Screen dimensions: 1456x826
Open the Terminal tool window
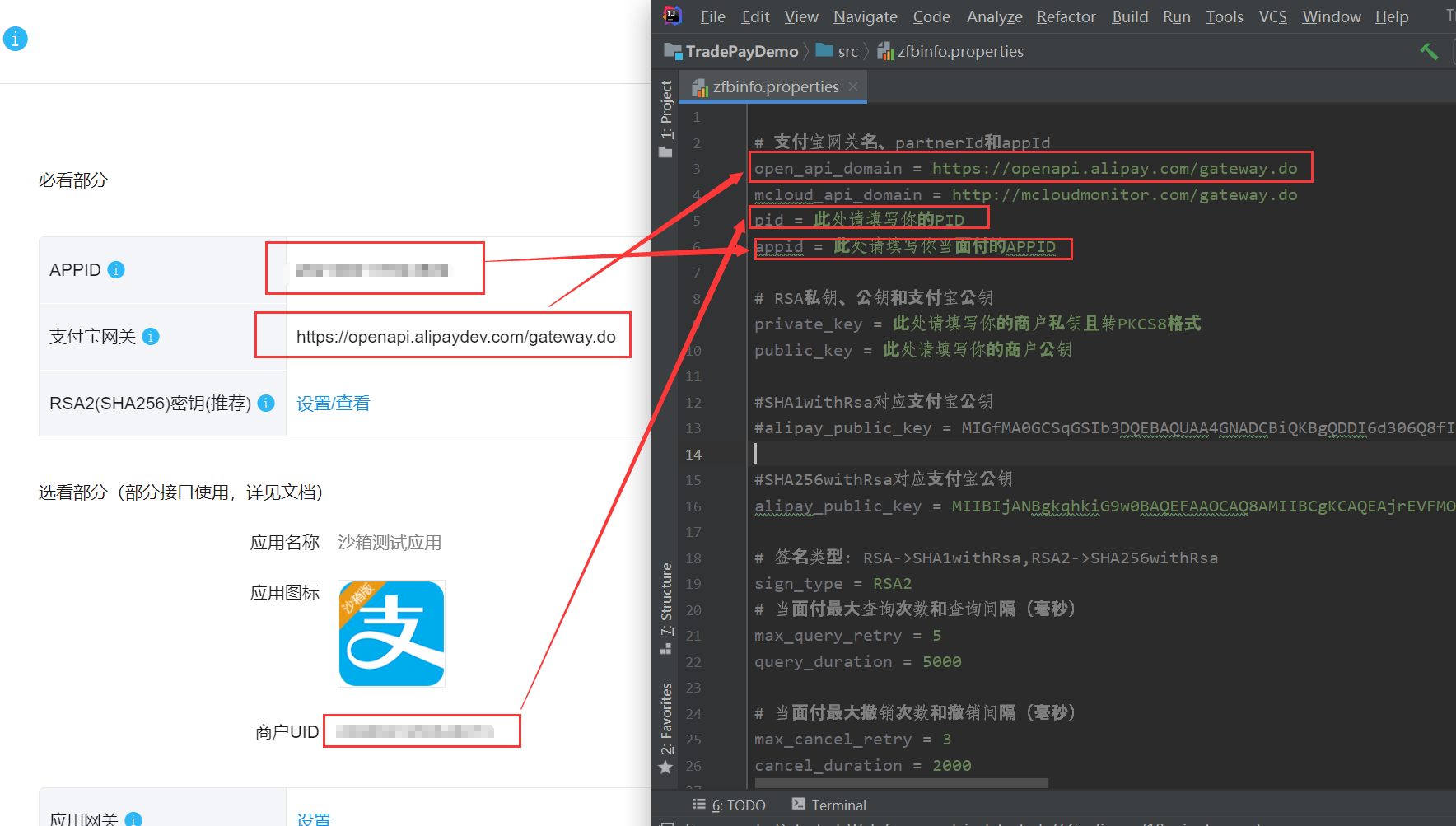pos(829,805)
